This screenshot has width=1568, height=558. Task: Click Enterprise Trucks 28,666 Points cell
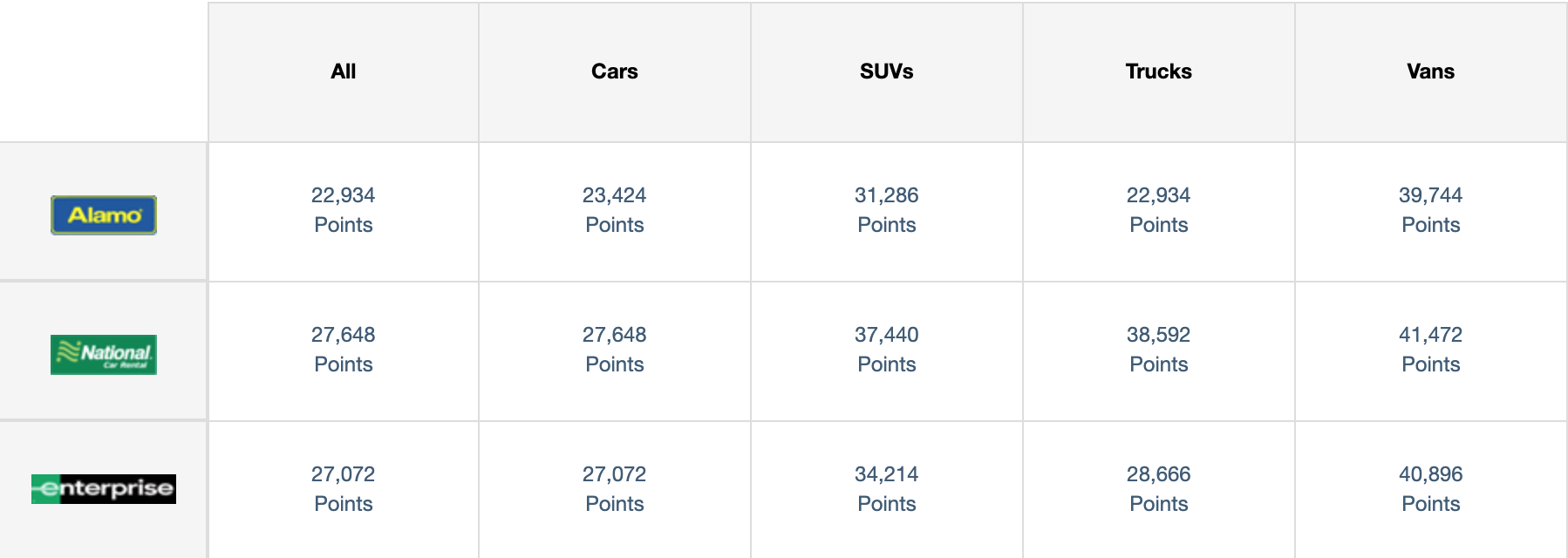pos(1159,490)
